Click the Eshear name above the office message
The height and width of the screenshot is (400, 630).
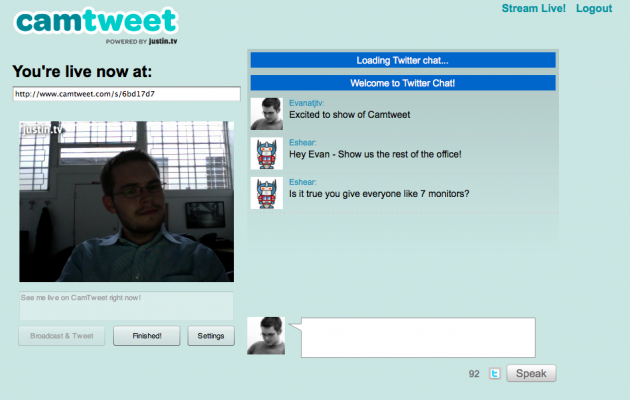[x=303, y=143]
